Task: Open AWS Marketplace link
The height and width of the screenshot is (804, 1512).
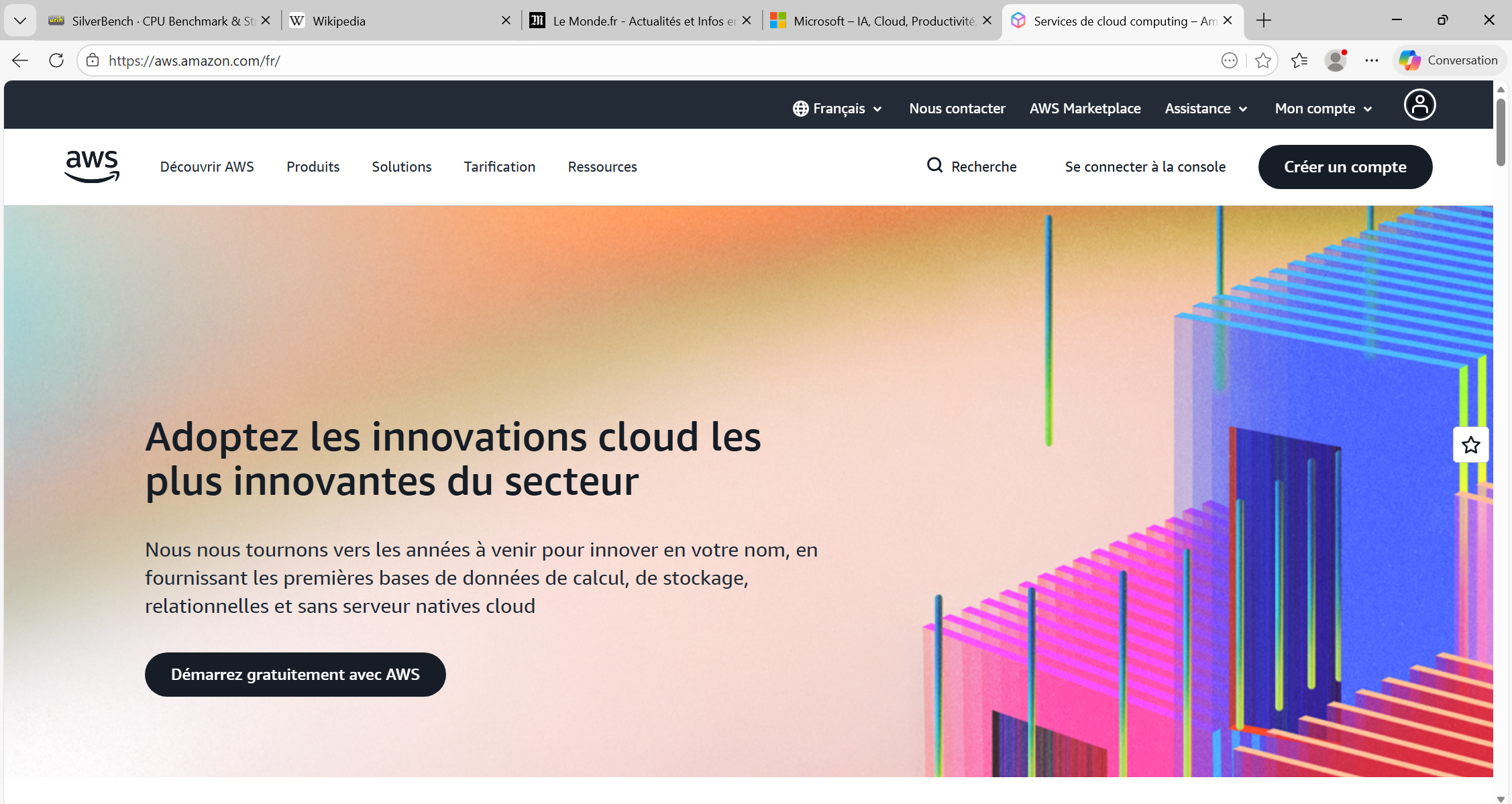Action: click(1085, 109)
